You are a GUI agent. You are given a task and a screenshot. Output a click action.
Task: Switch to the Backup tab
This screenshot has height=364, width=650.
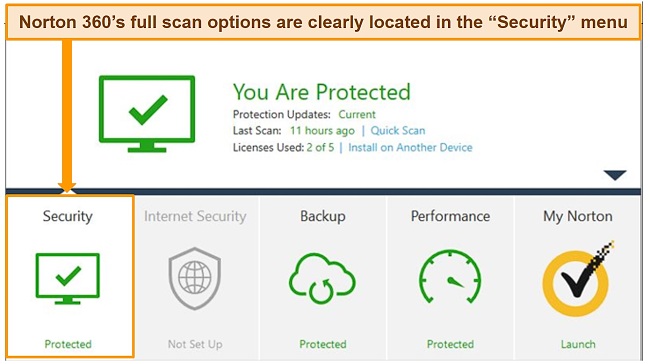(323, 216)
